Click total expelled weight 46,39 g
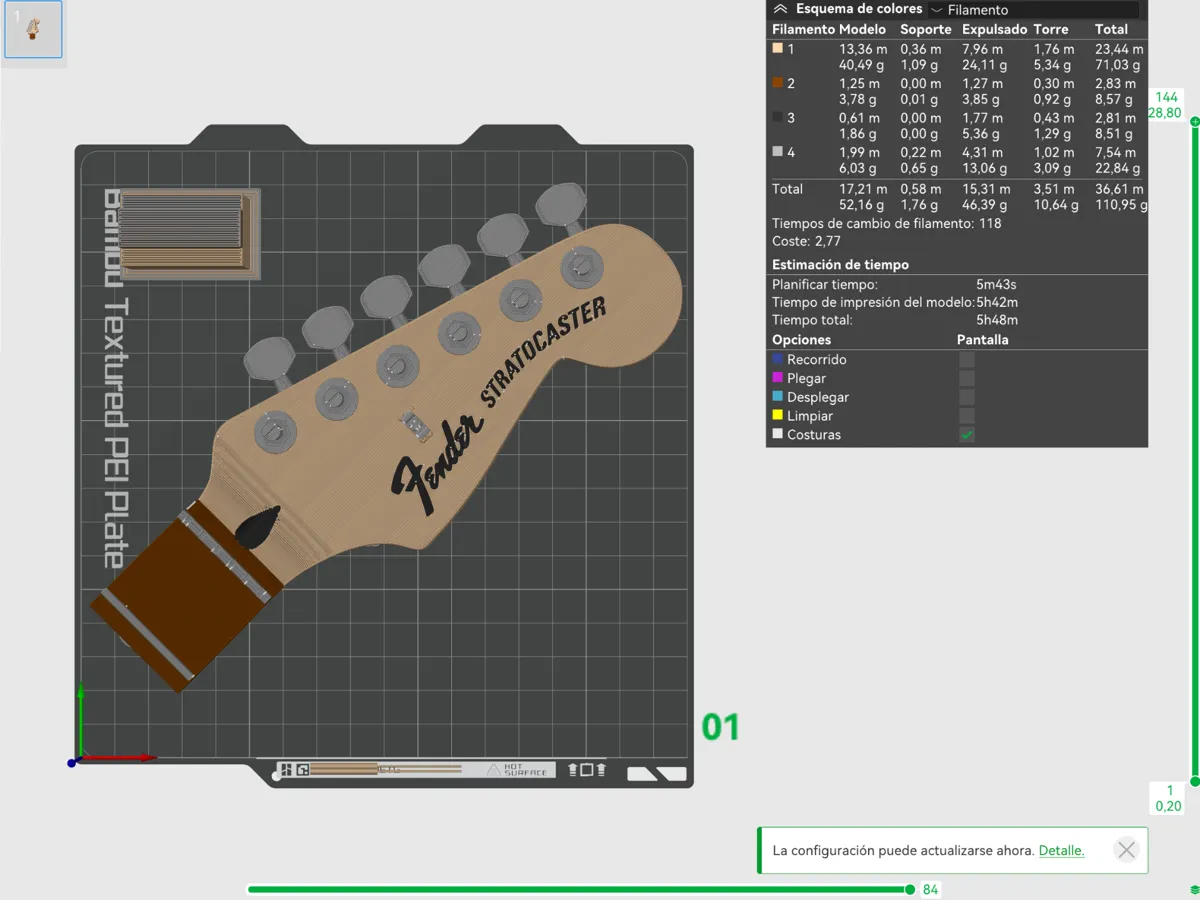1200x900 pixels. [985, 205]
